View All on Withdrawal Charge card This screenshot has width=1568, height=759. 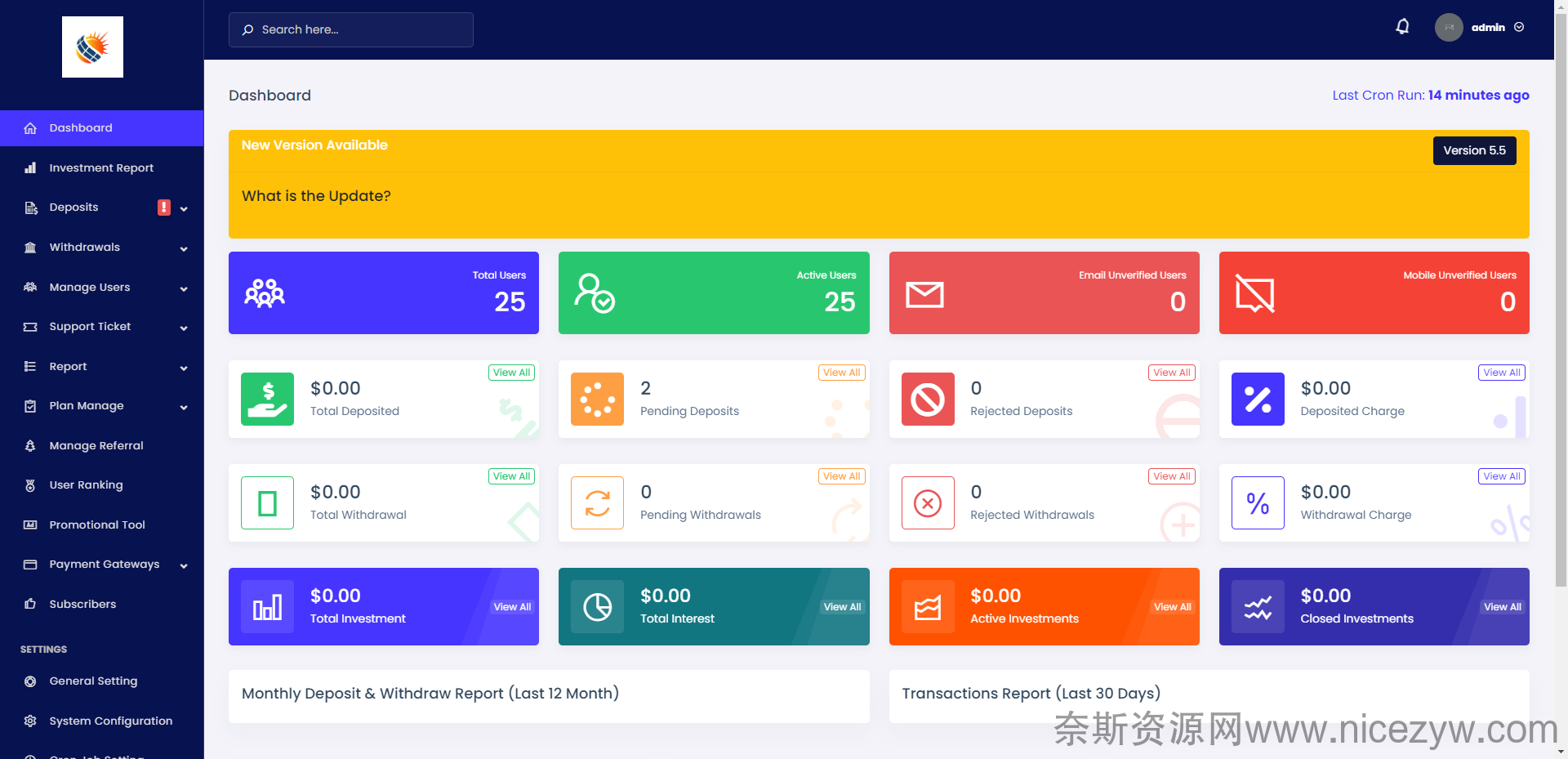1502,476
